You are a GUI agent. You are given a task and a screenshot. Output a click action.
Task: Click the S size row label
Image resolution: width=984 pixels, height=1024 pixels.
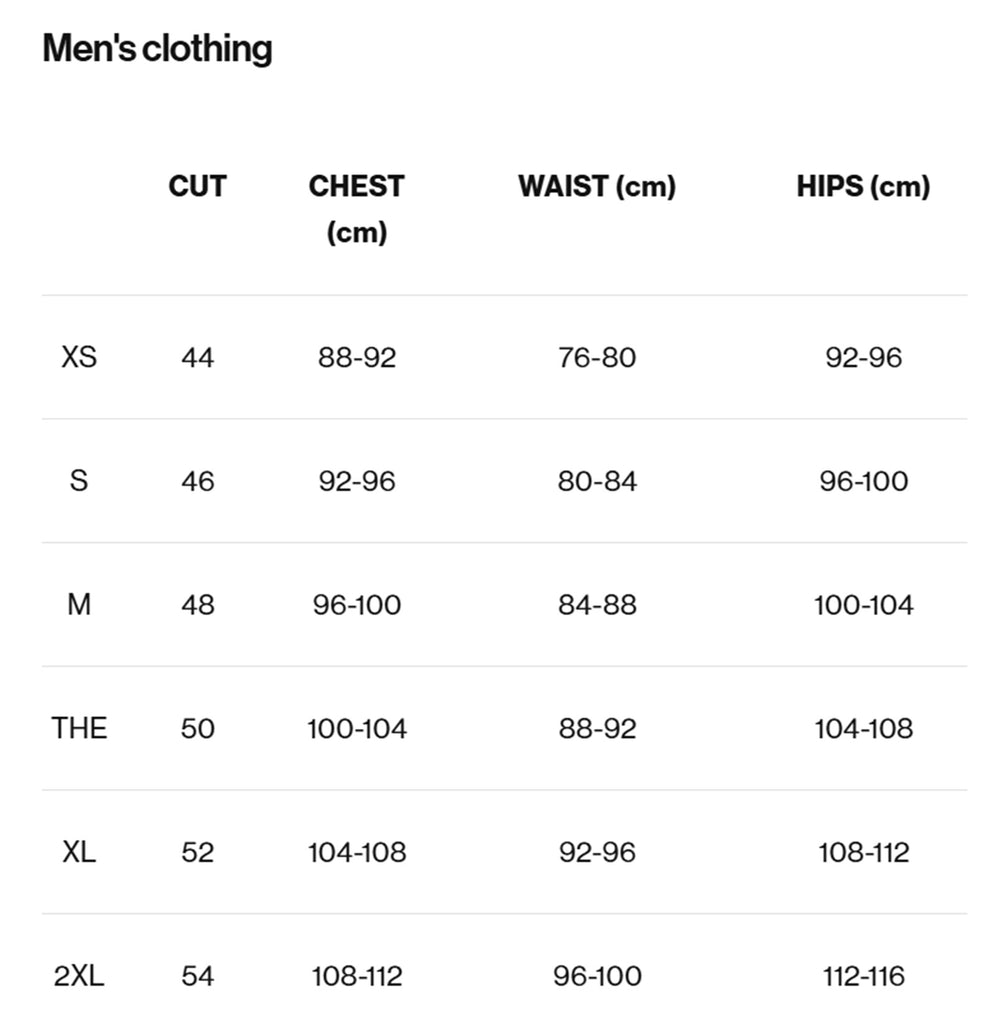tap(79, 481)
